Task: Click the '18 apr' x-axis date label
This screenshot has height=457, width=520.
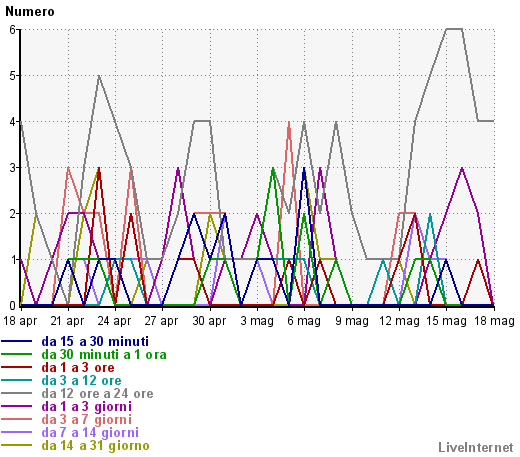Action: pyautogui.click(x=20, y=321)
